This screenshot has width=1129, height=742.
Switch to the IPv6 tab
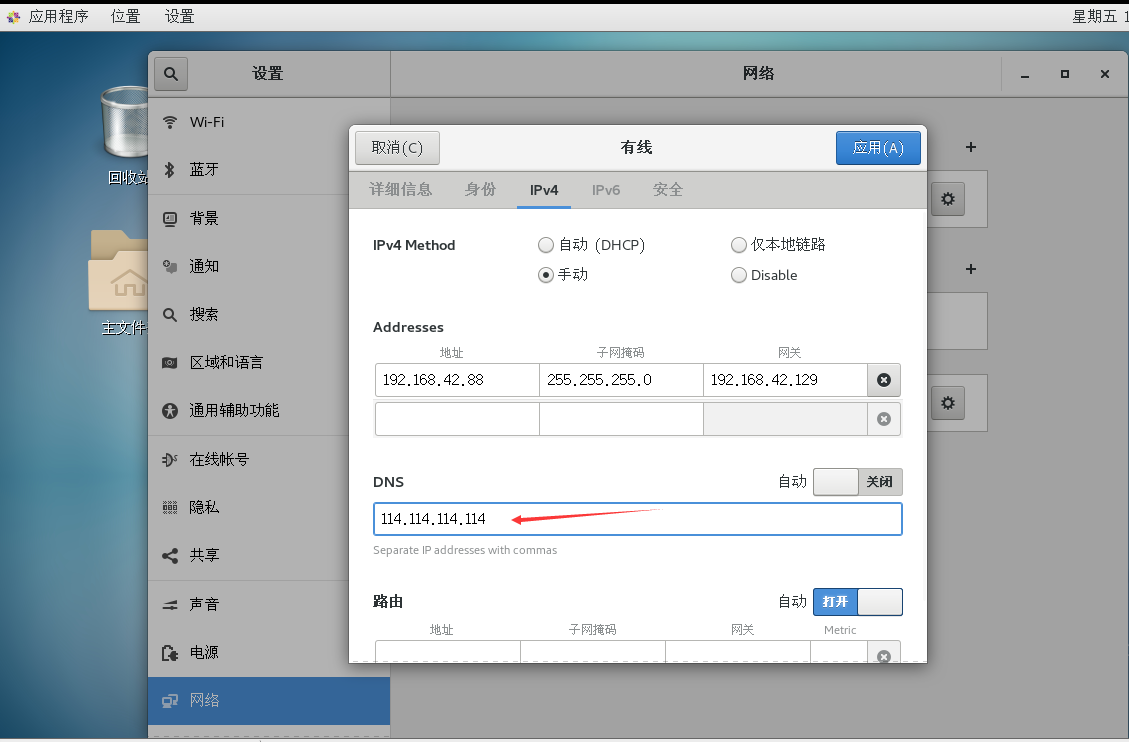(x=606, y=190)
